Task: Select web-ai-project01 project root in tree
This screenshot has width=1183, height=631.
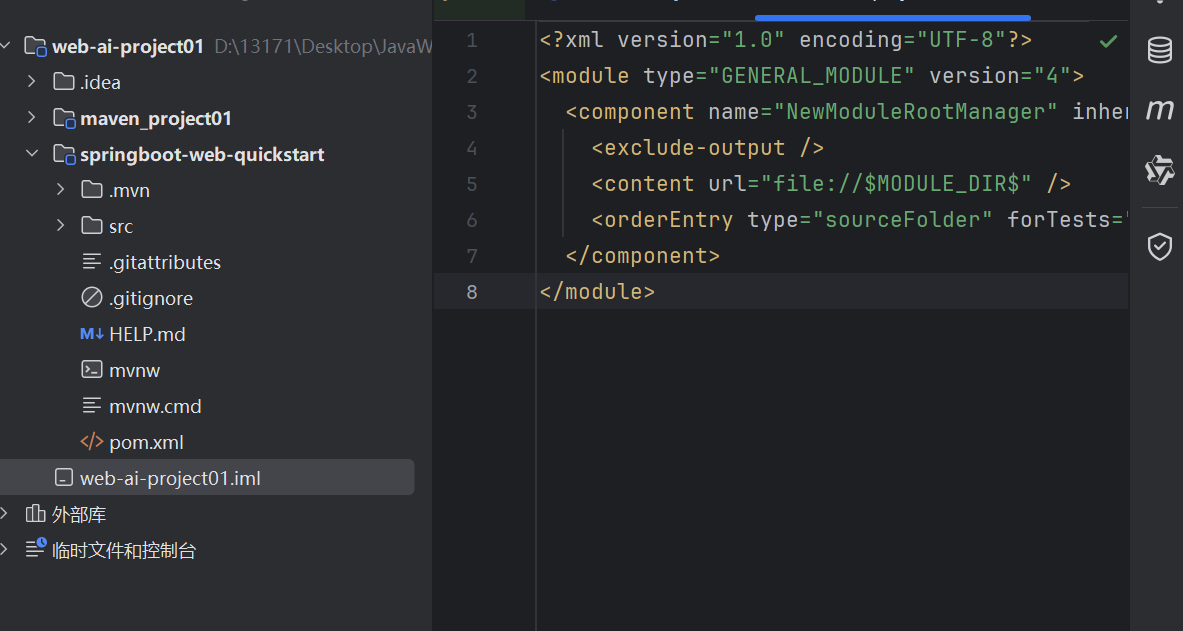Action: point(128,47)
